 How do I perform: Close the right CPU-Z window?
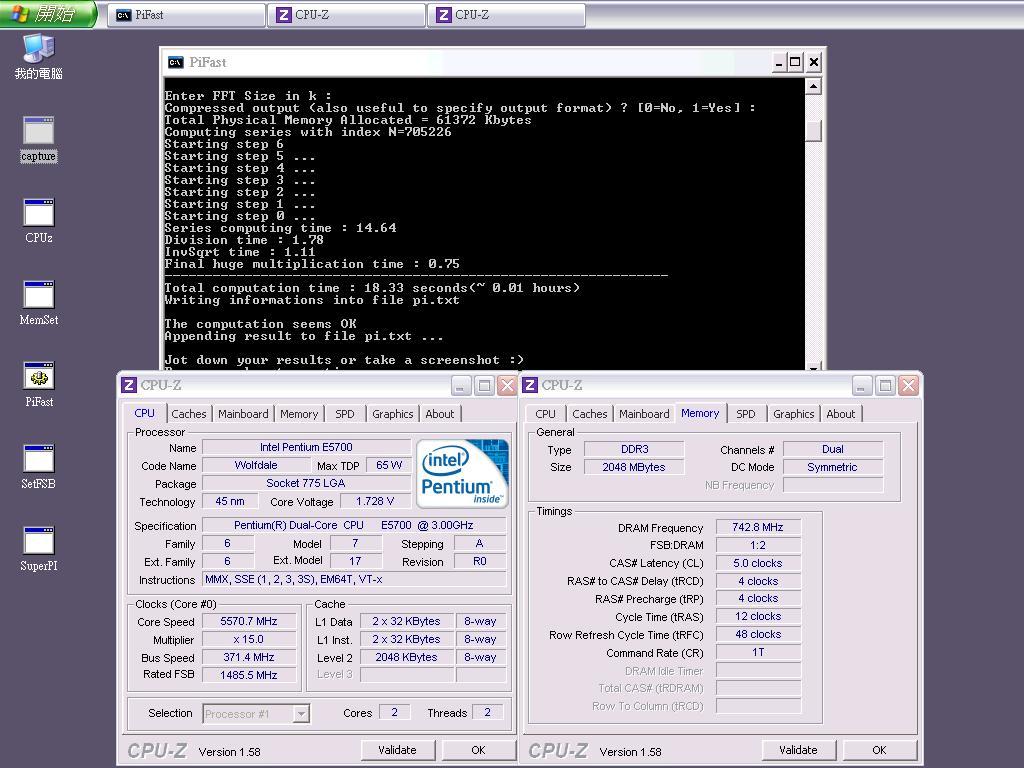[908, 385]
